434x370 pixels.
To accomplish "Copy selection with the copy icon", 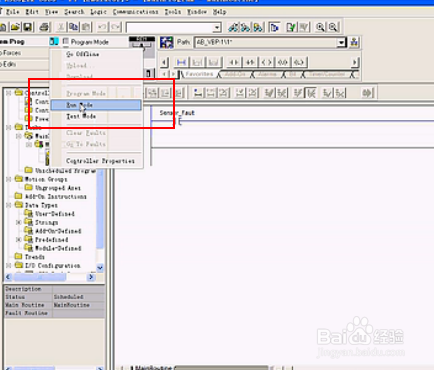I will click(x=74, y=27).
